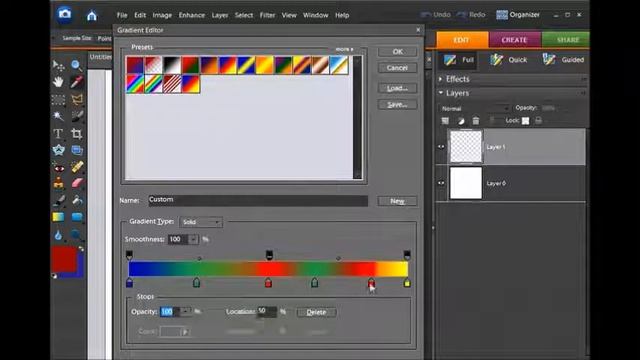Open the stop Opacity dropdown arrow
Screen dimensions: 640x360
click(185, 312)
